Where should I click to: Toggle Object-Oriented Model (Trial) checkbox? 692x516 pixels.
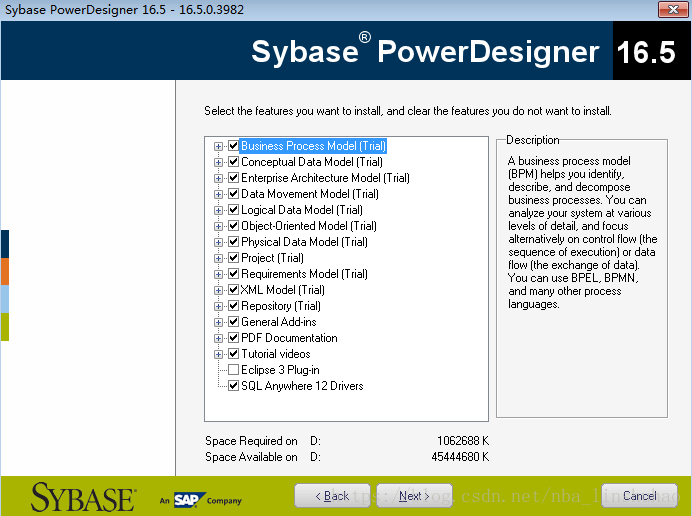[233, 226]
